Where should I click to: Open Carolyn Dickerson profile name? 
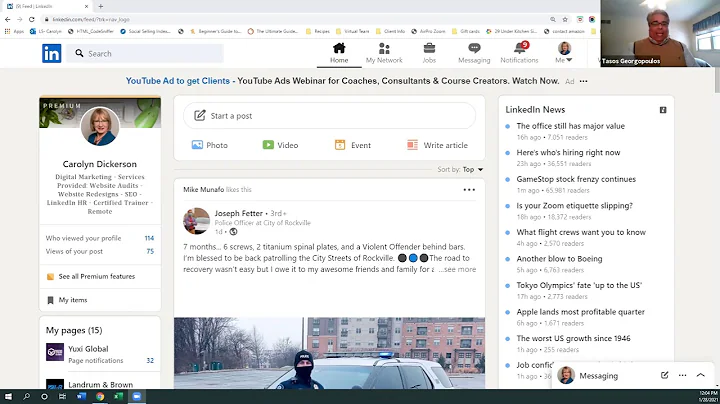100,164
